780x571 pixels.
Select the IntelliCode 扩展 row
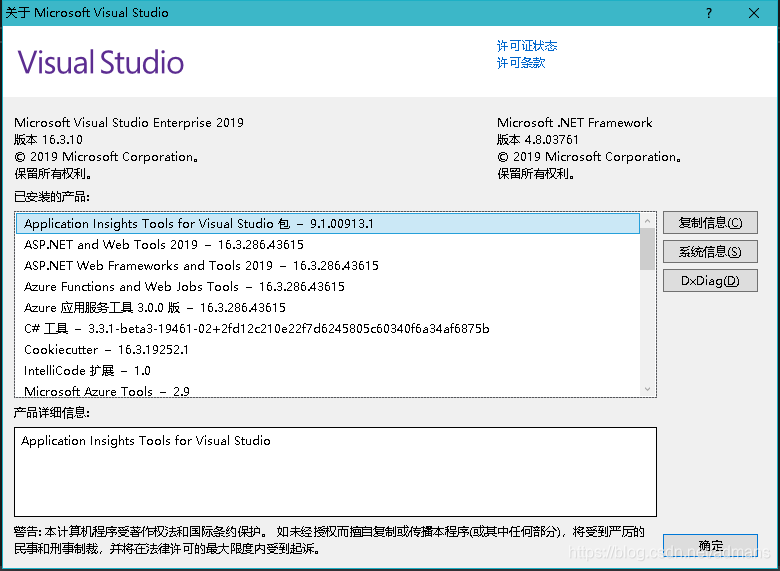[328, 371]
